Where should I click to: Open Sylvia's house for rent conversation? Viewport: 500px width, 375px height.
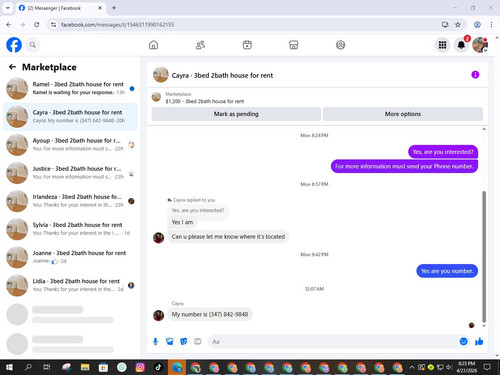tap(70, 229)
